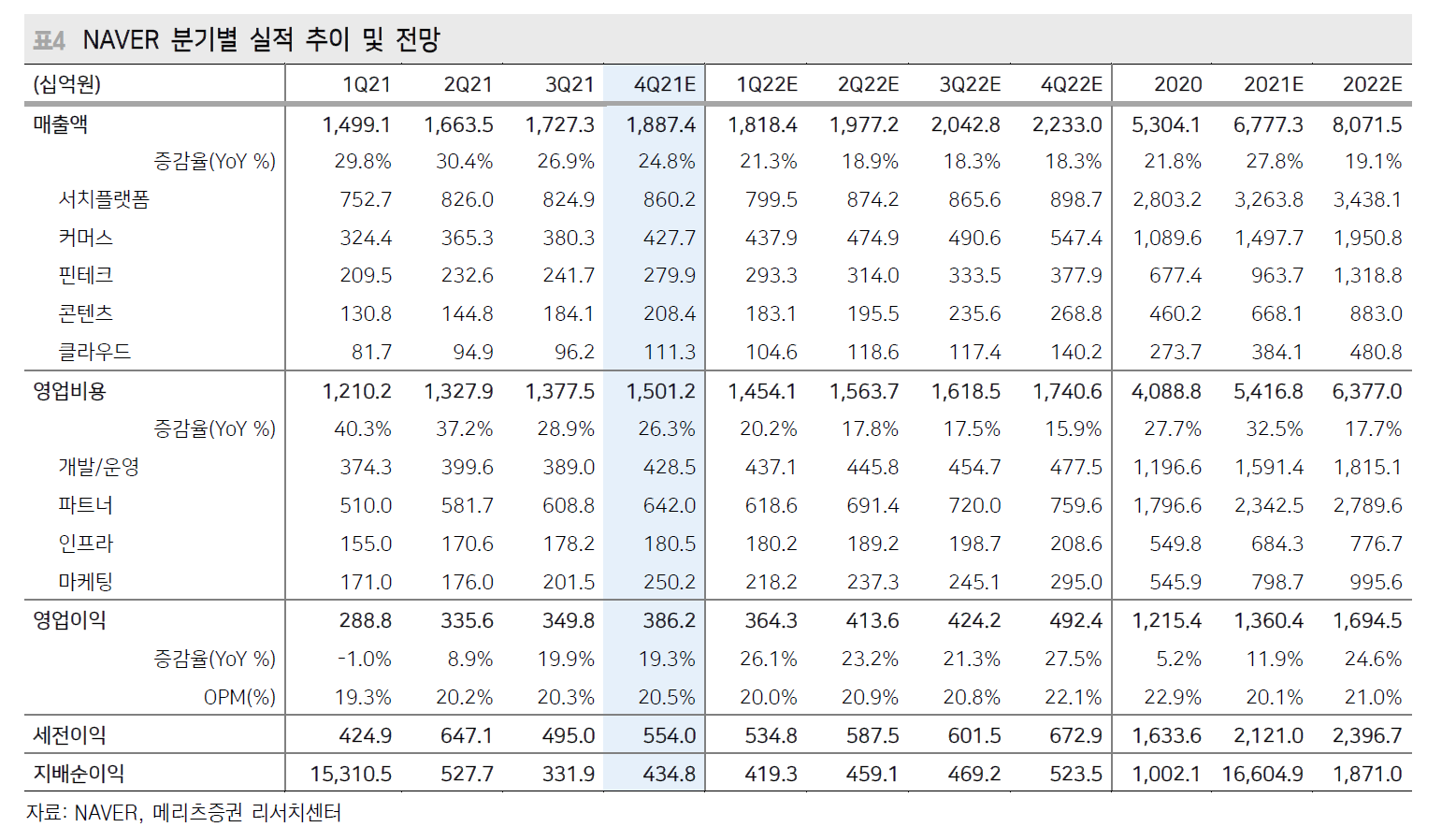Click 매출액 2022E value '8,071.5'
Screen dimensions: 1456x827
(1367, 124)
